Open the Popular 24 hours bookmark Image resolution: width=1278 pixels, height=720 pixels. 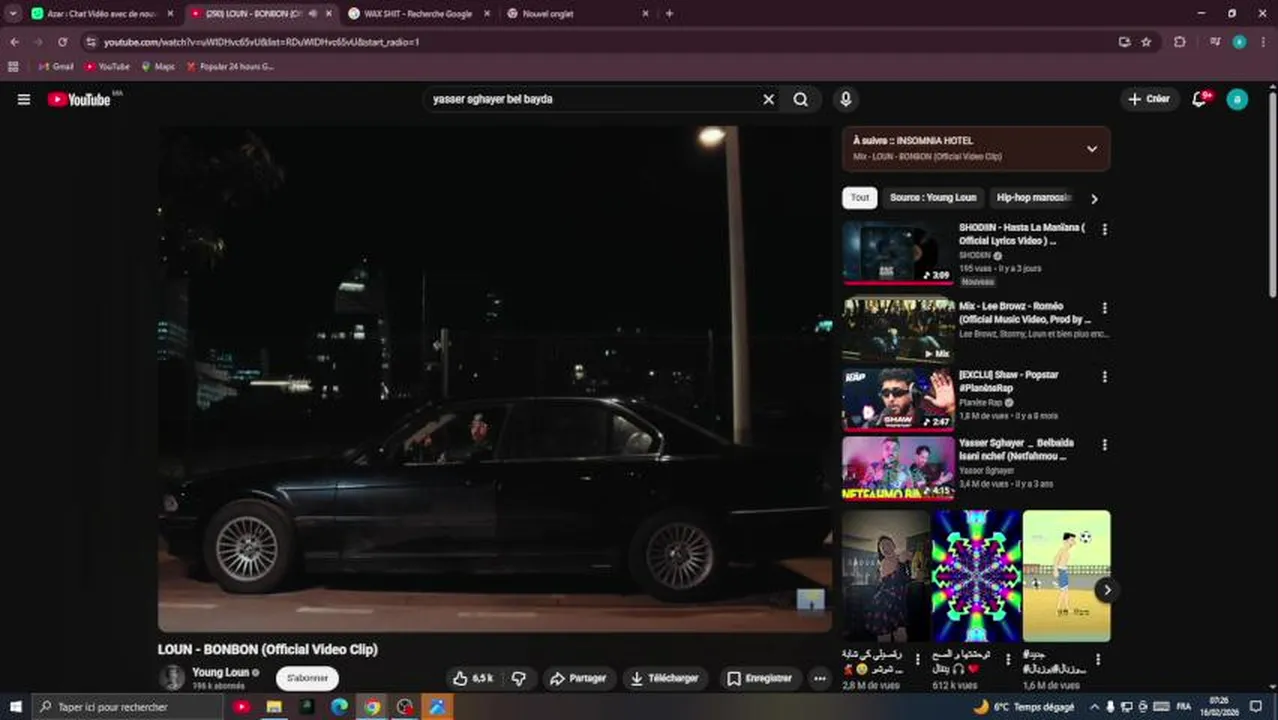(230, 67)
